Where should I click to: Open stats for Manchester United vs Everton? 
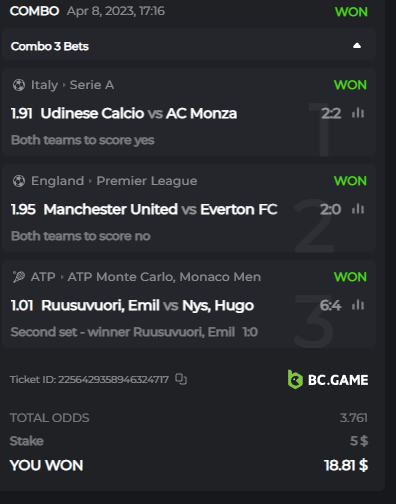(x=358, y=209)
